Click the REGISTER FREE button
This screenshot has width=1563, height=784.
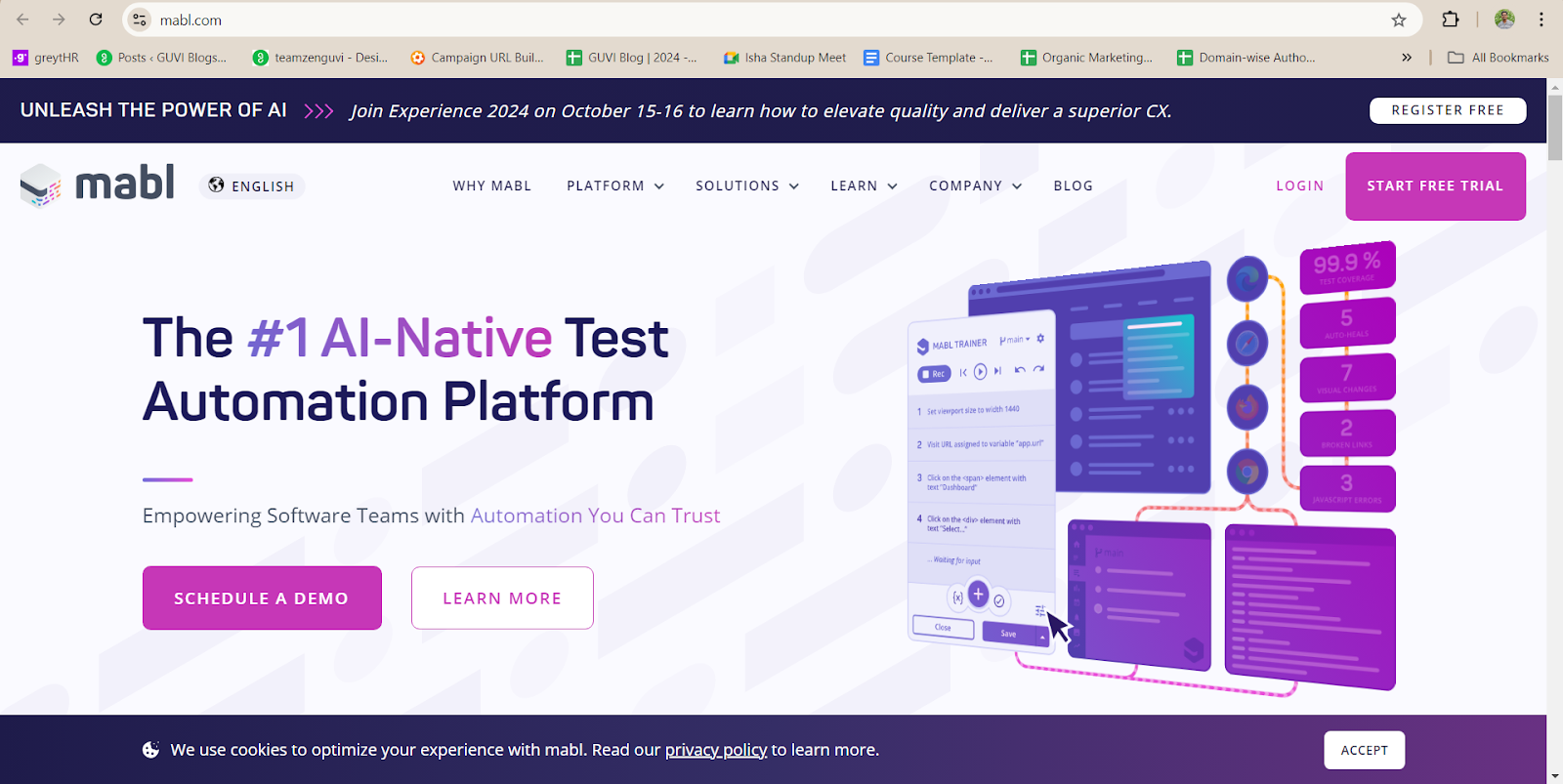1448,110
